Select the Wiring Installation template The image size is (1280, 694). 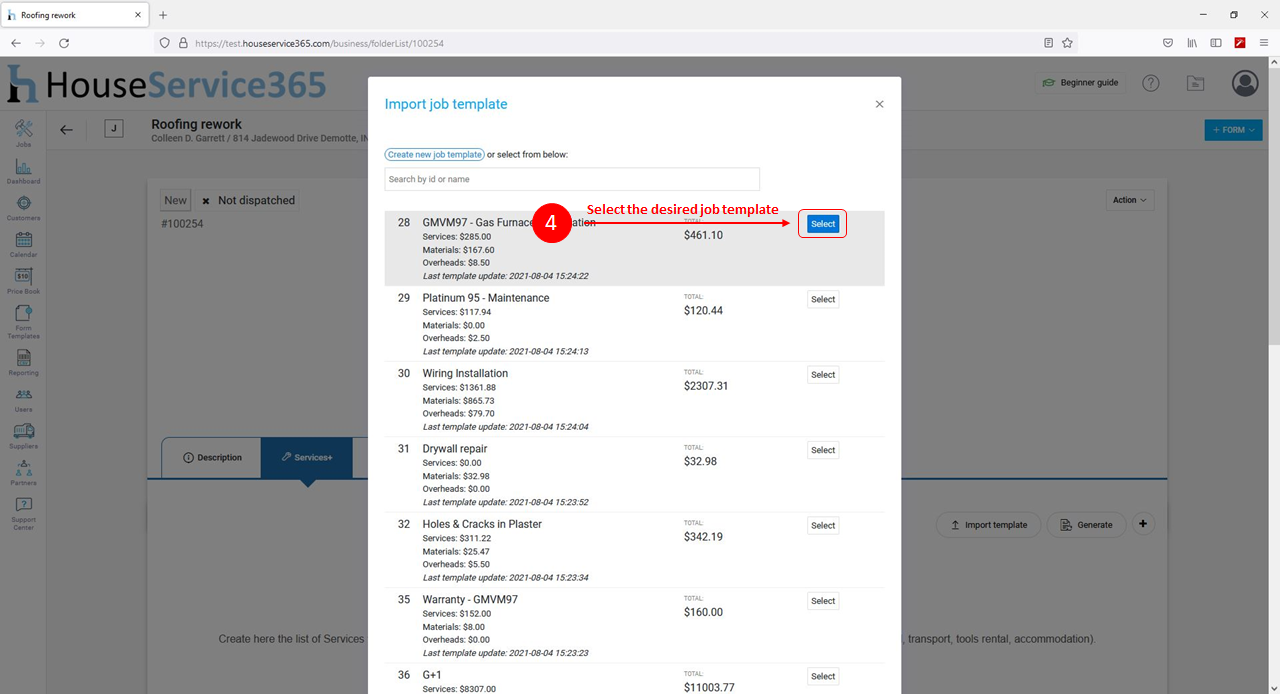pyautogui.click(x=823, y=375)
